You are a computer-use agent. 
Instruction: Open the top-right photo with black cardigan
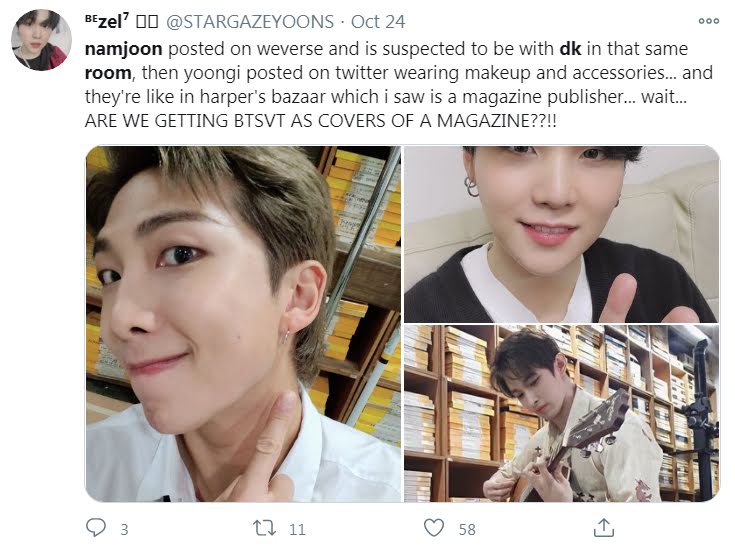point(562,234)
